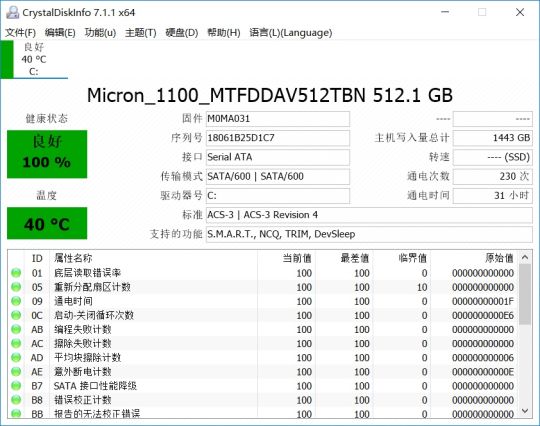Click the power on count value 230 次
Screen dimensions: 540x426
click(493, 177)
